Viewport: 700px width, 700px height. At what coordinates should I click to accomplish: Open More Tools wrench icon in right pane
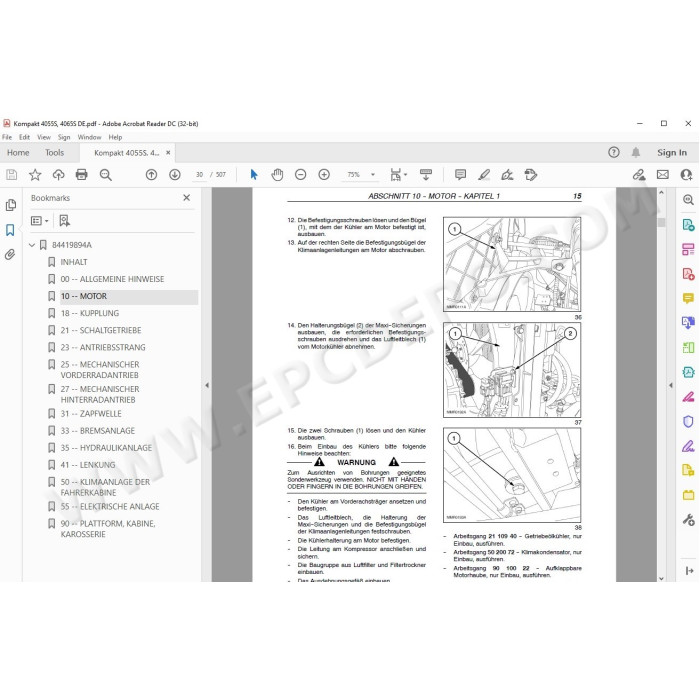[x=688, y=520]
